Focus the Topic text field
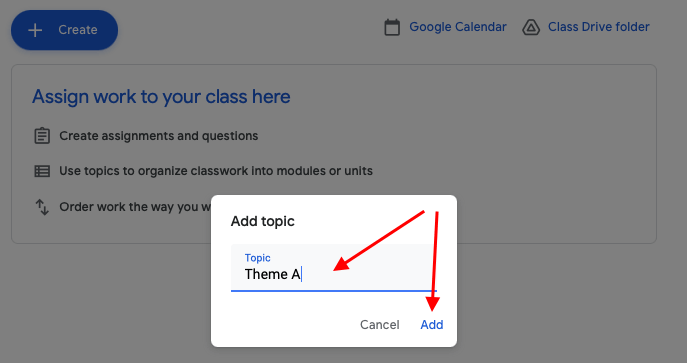The width and height of the screenshot is (687, 363). point(334,268)
